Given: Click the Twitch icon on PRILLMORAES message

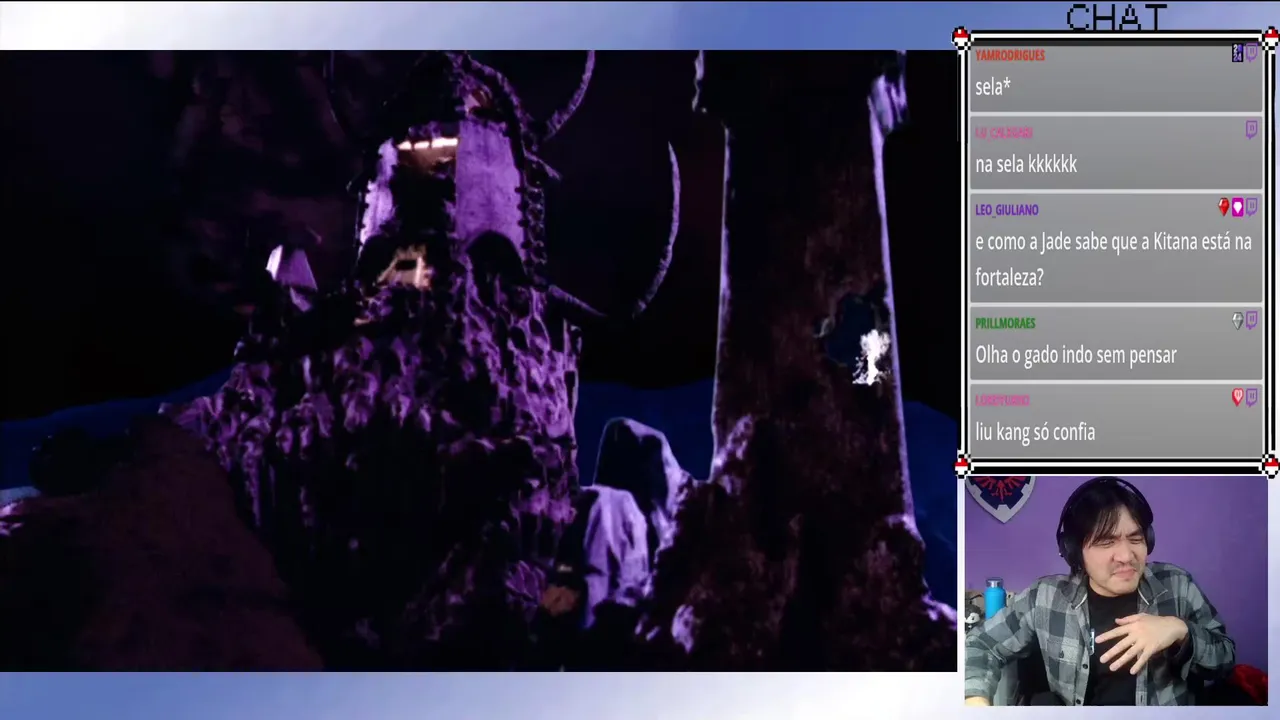Looking at the screenshot, I should [1251, 320].
